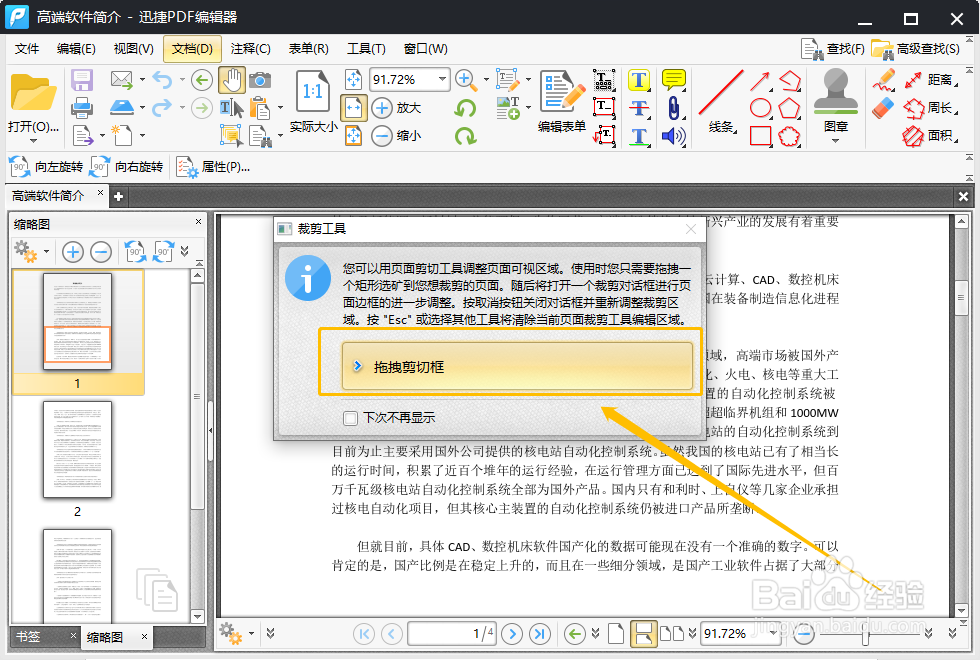
Task: Open the 文件 menu
Action: 27,49
